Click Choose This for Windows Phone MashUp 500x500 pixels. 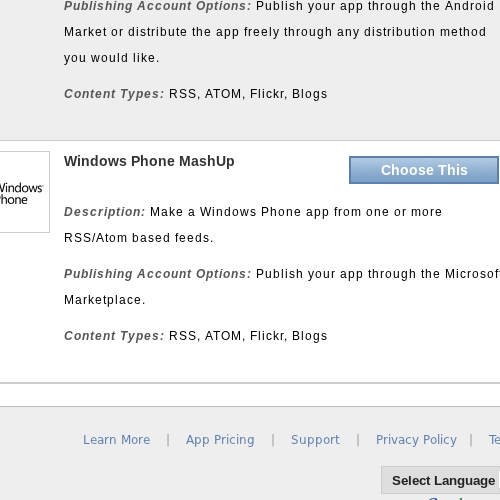coord(424,170)
